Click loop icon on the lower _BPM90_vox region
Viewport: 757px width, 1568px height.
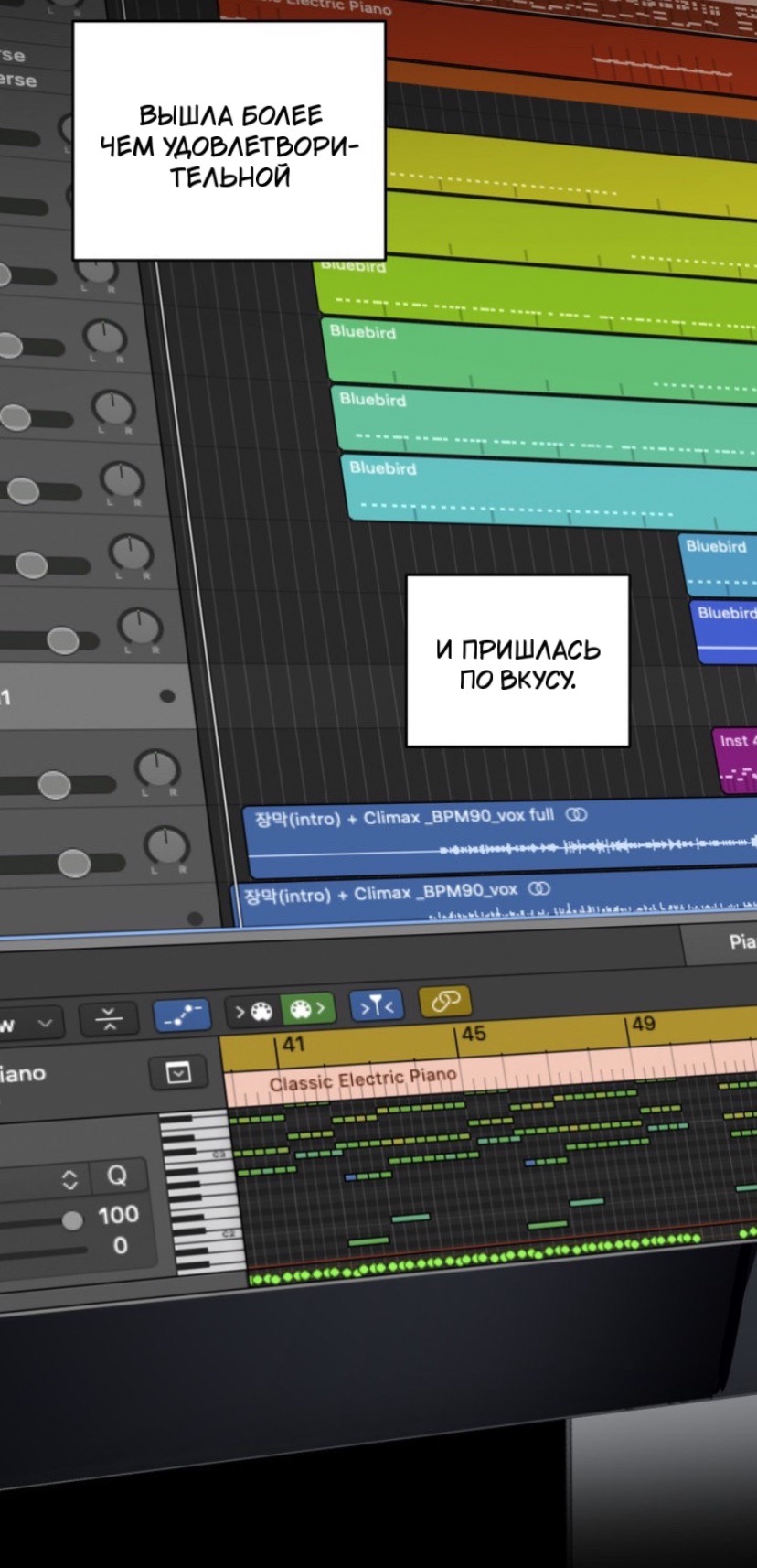(x=539, y=888)
